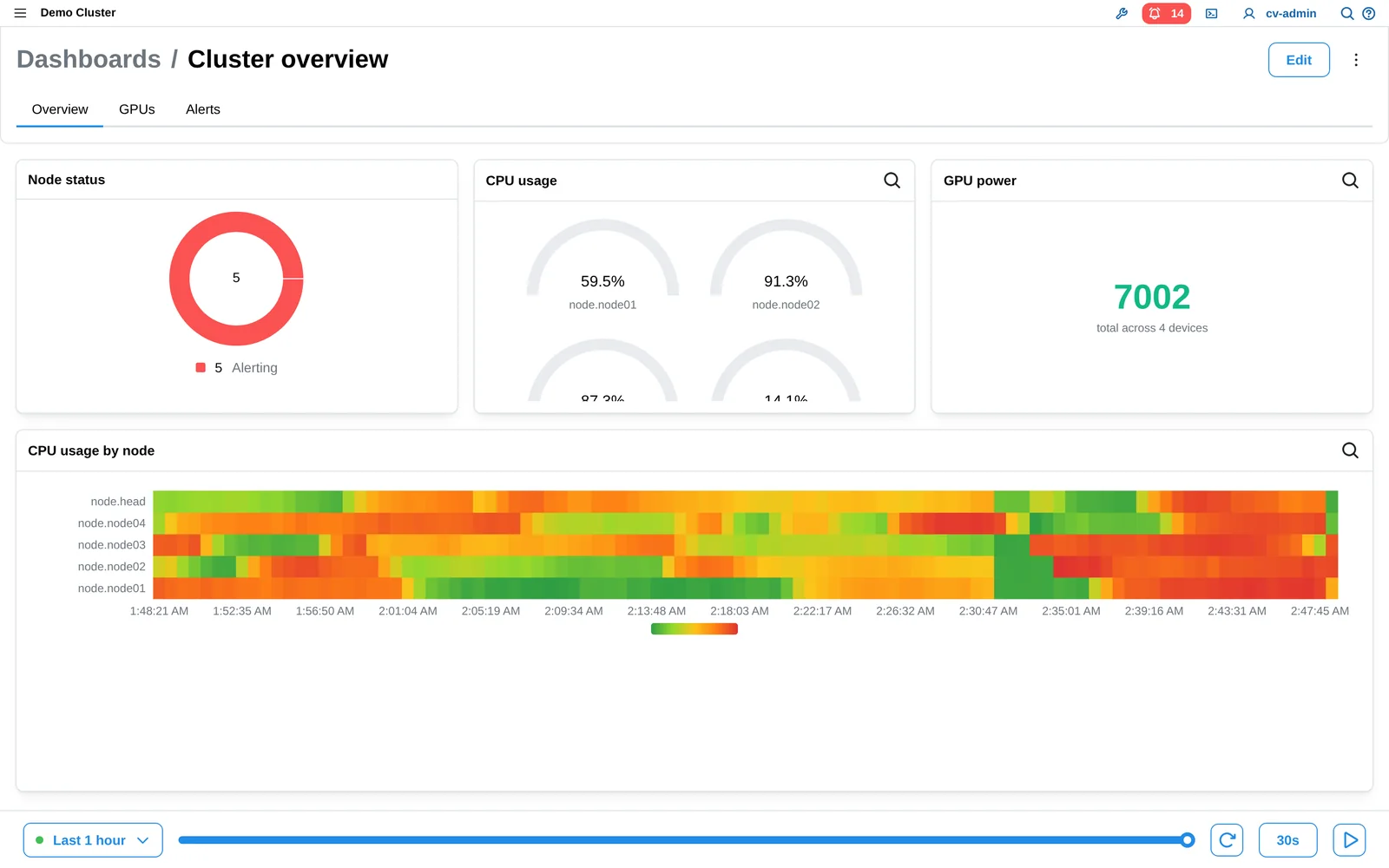Select the node.node01 CPU gauge

[x=602, y=265]
